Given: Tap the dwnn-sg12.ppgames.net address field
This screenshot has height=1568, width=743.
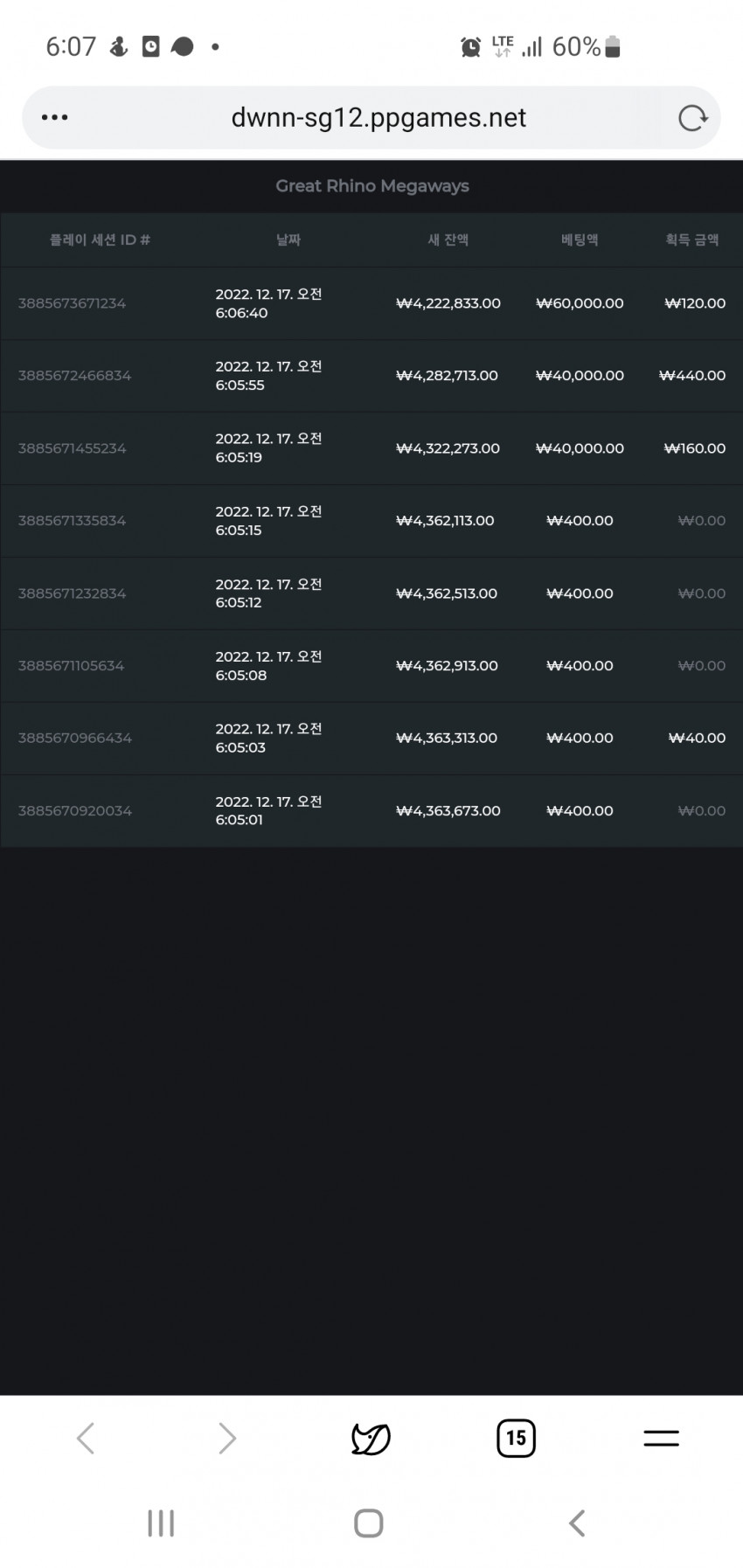Looking at the screenshot, I should 378,118.
